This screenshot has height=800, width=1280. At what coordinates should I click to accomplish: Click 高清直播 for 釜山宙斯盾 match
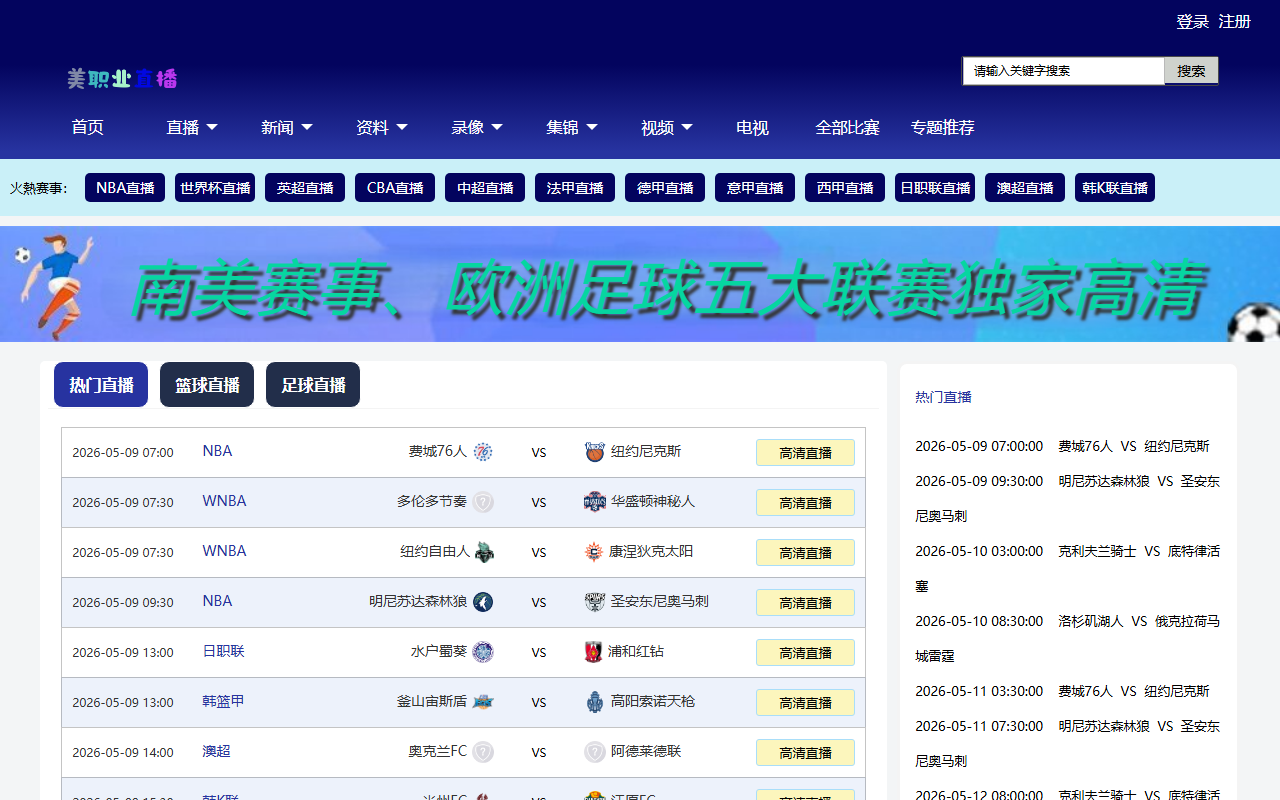[x=805, y=703]
